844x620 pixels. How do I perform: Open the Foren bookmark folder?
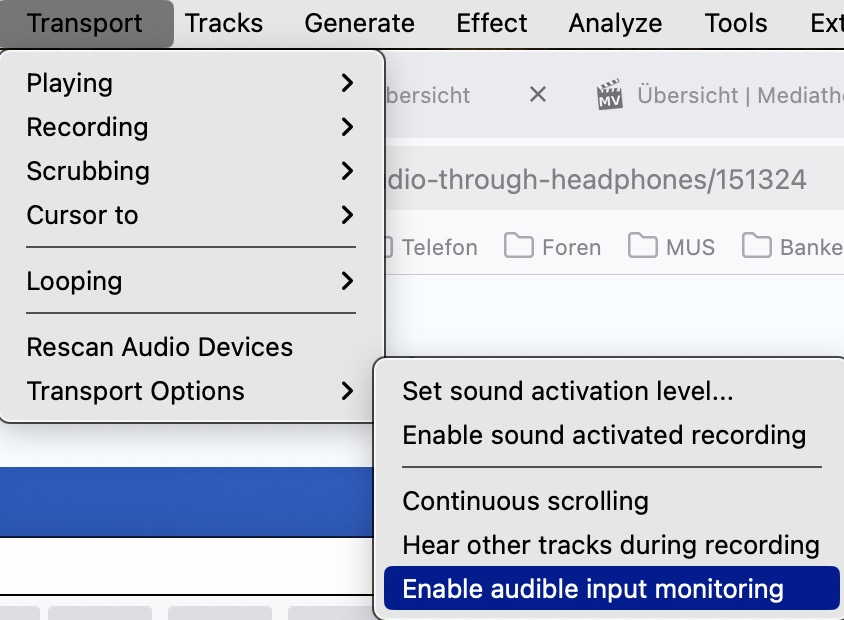[553, 247]
